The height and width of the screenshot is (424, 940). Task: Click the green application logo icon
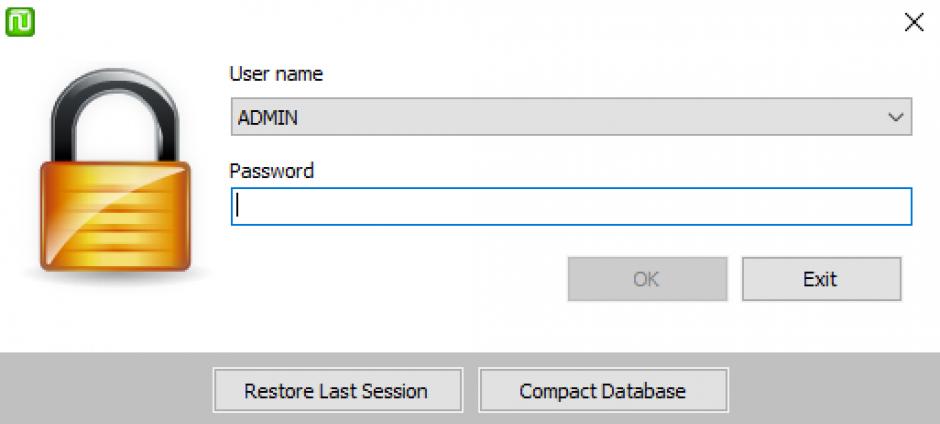(19, 21)
